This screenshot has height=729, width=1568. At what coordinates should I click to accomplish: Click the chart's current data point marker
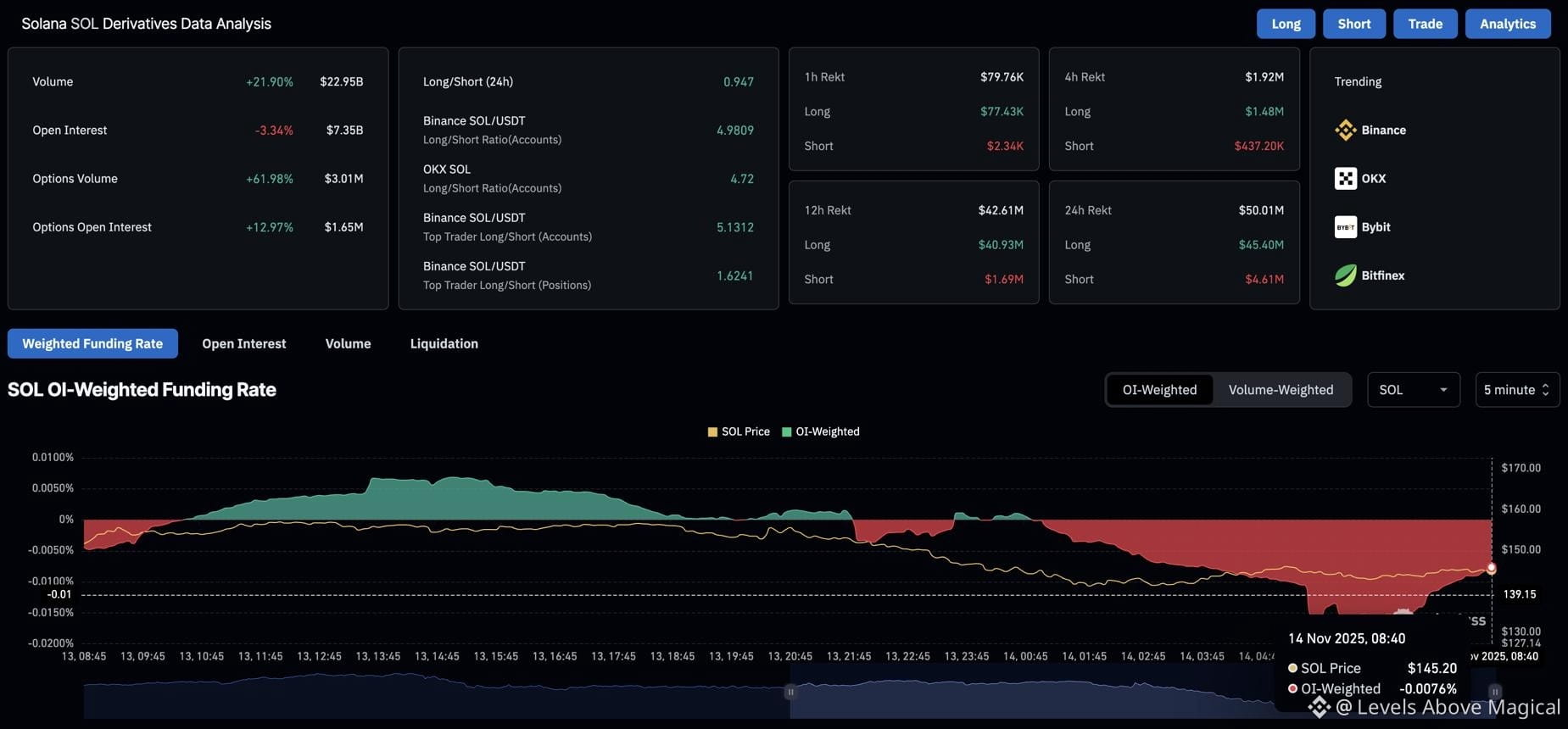pos(1492,569)
